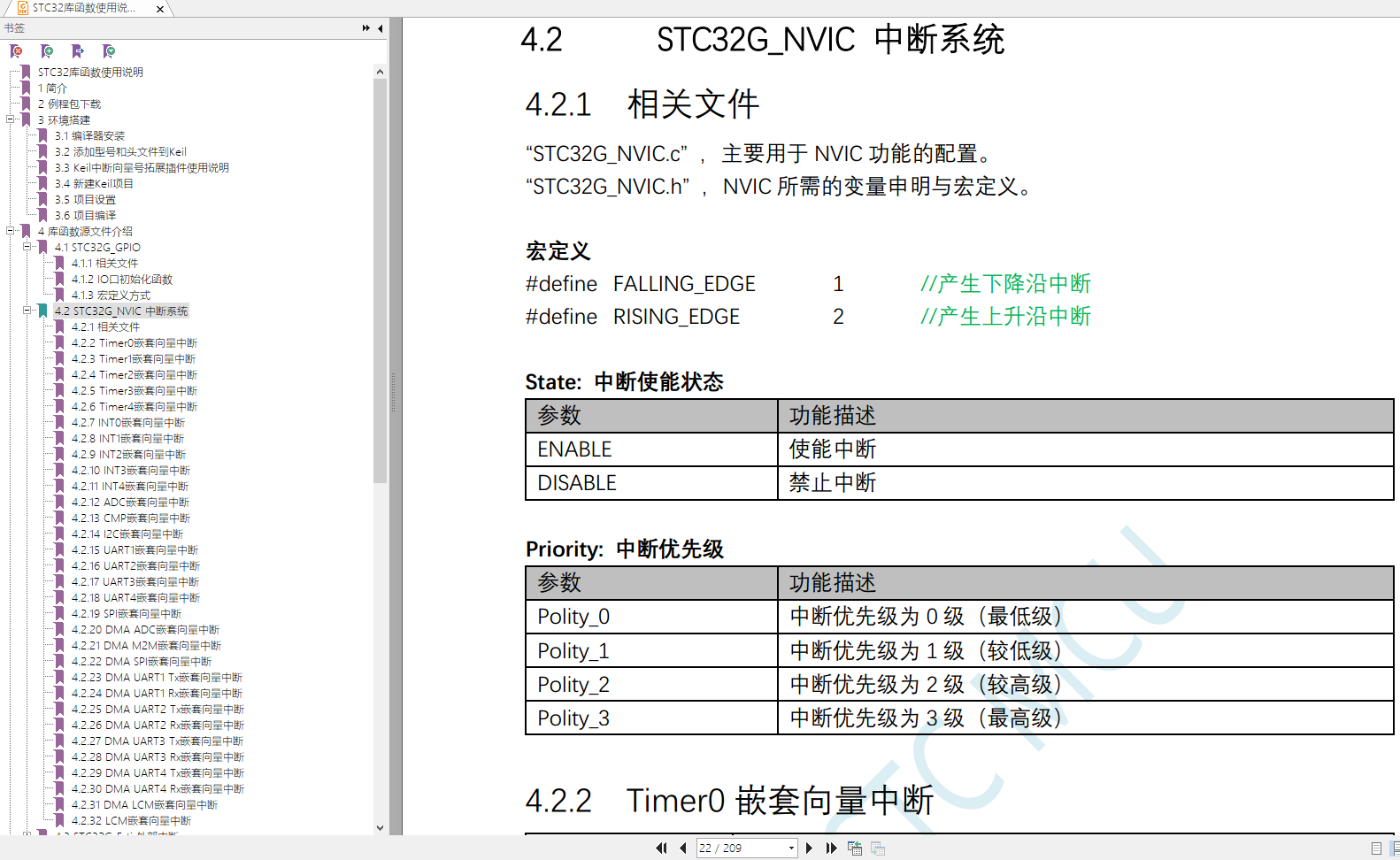Collapse the '4 库函数源文件介绍' bookmark node
1400x860 pixels.
(11, 231)
